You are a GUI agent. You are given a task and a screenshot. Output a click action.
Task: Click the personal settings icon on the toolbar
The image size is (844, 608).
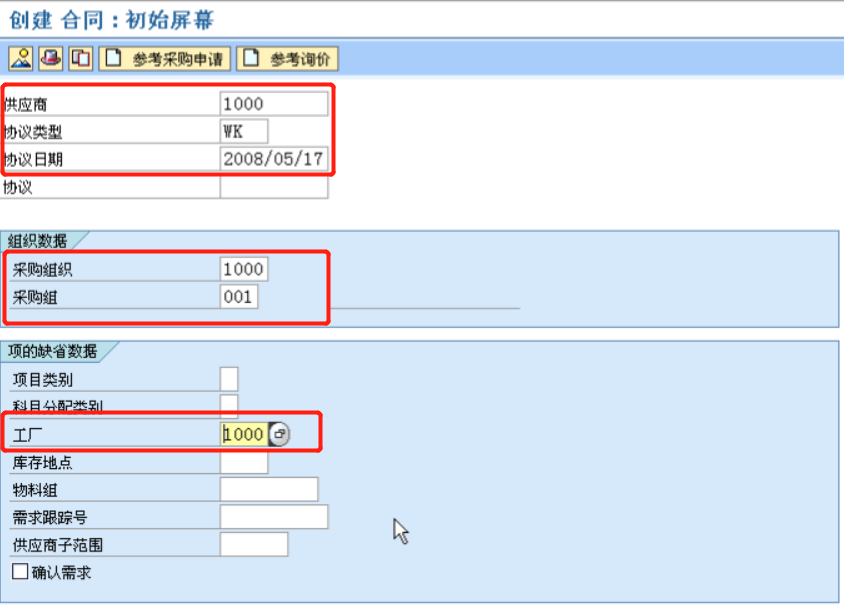pyautogui.click(x=22, y=58)
